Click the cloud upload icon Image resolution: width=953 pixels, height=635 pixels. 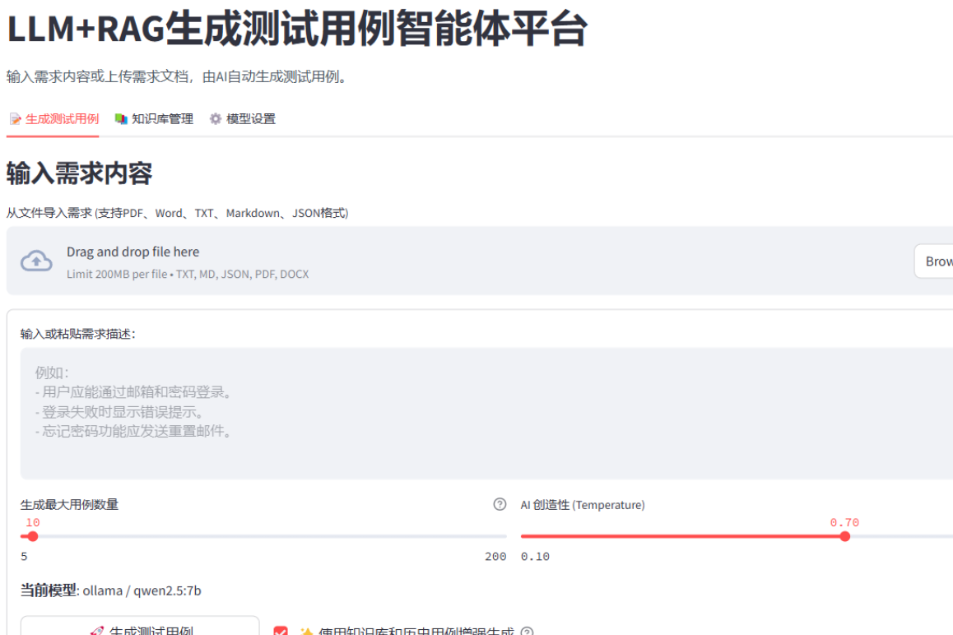36,261
